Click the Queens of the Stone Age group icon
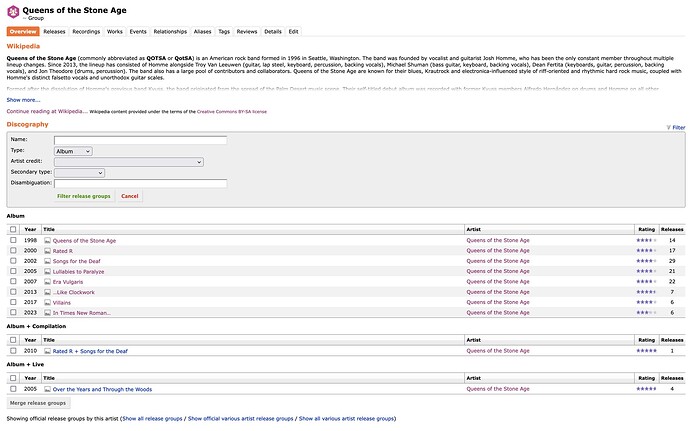This screenshot has width=690, height=431. (x=13, y=12)
